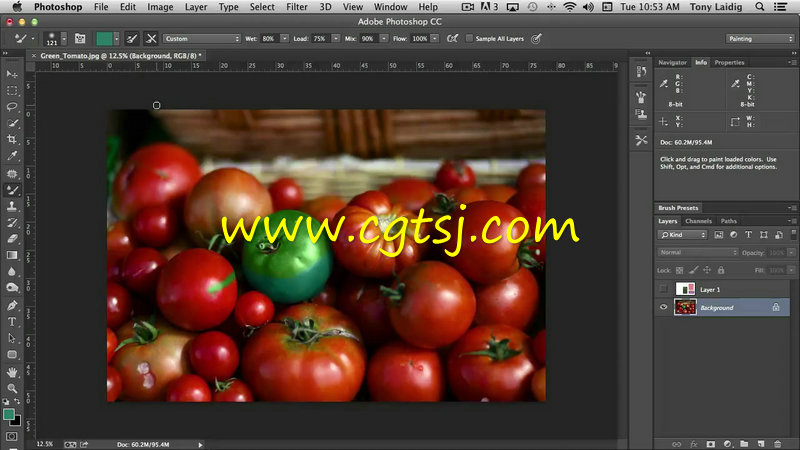Select the Rectangular Marquee tool
Image resolution: width=800 pixels, height=450 pixels.
(x=12, y=90)
